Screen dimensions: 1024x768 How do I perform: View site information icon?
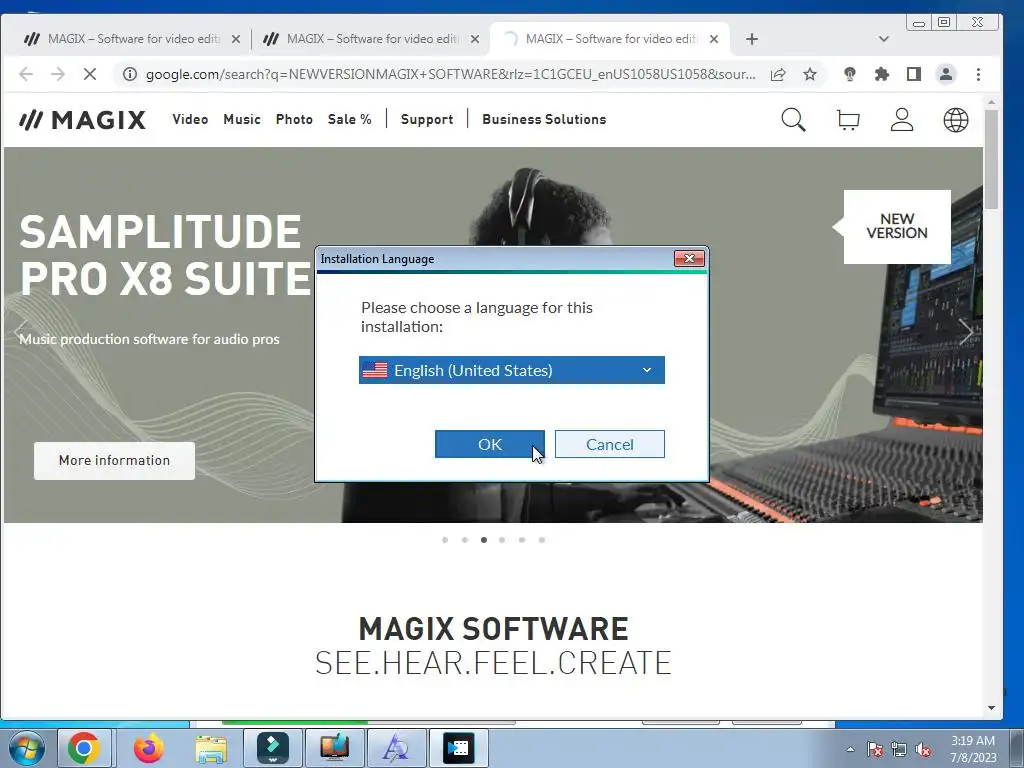pos(130,74)
